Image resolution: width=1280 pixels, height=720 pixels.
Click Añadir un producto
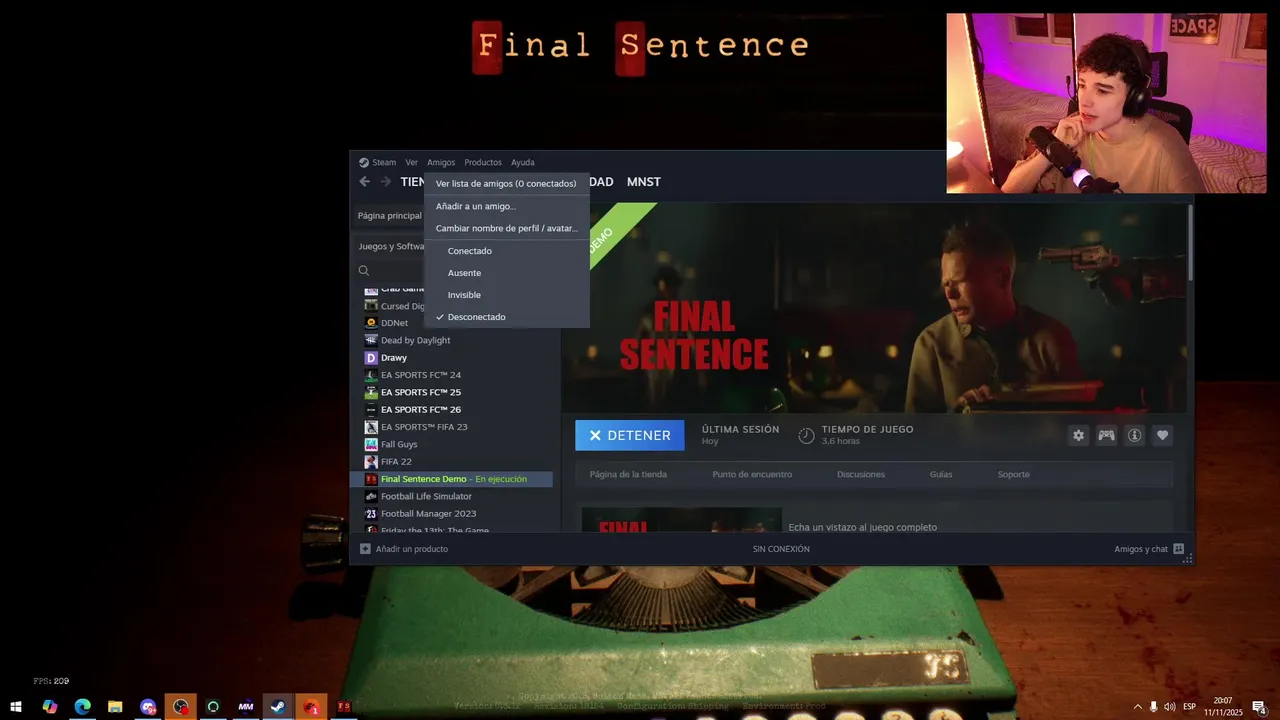coord(404,549)
